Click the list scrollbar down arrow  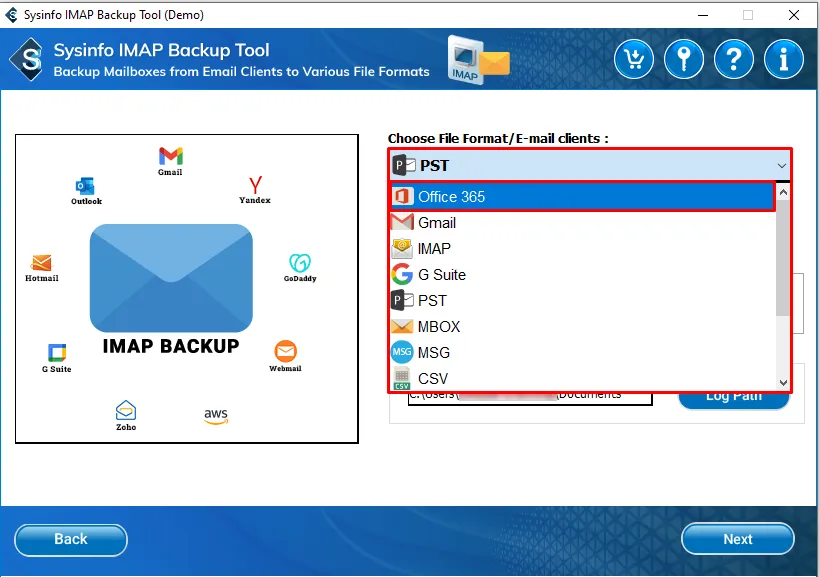(x=783, y=382)
